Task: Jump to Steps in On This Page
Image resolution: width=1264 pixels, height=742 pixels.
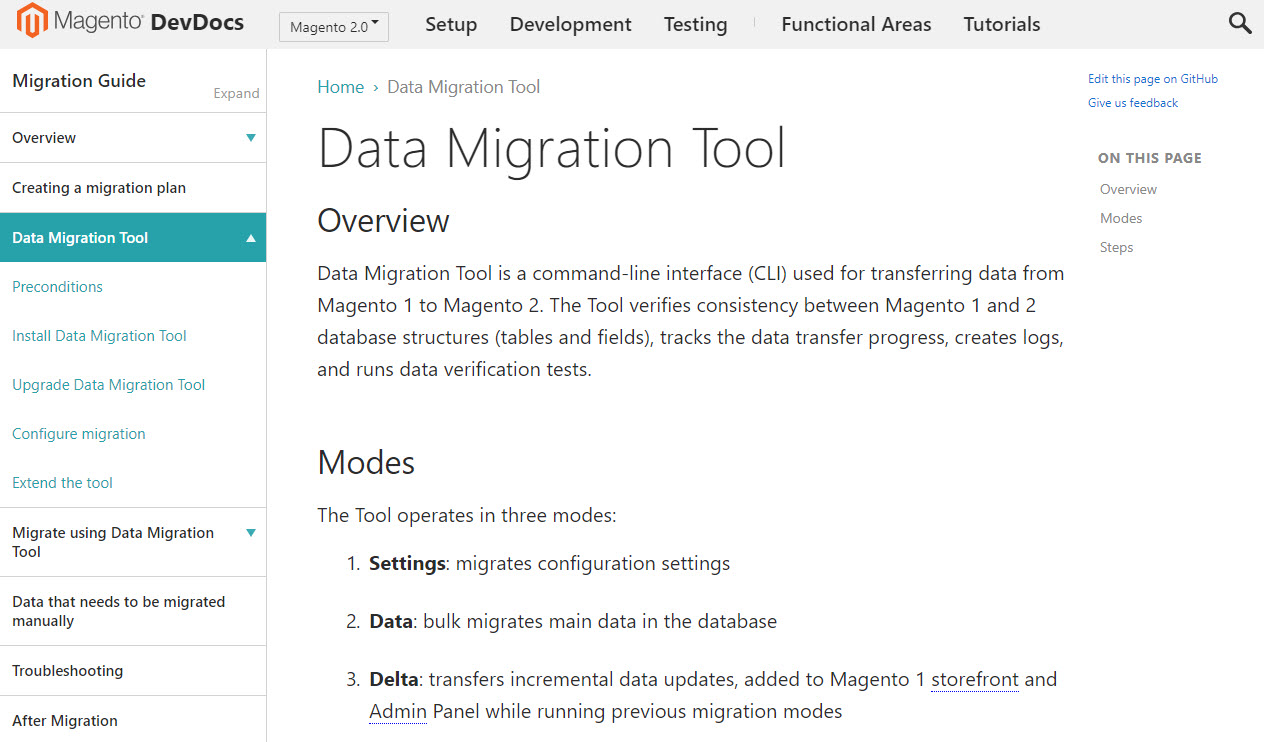Action: [x=1116, y=247]
